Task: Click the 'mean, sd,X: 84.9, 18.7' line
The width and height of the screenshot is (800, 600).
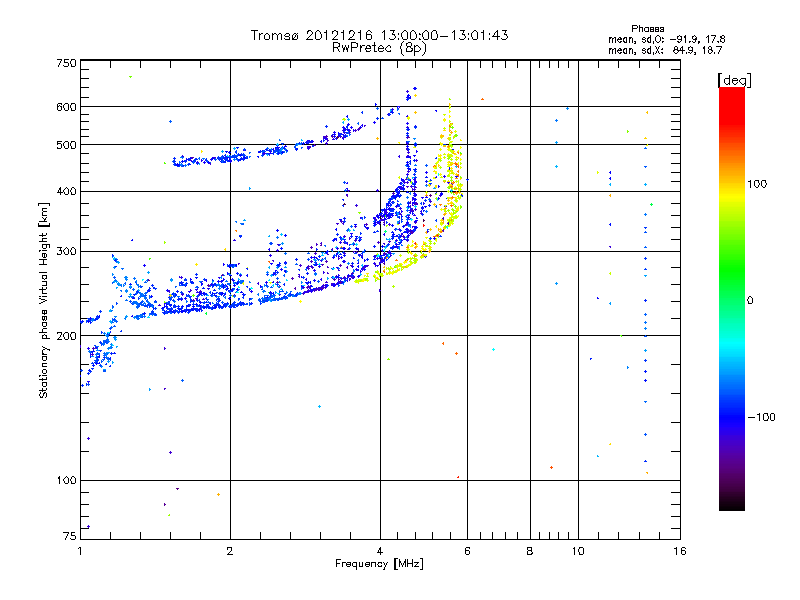Action: pos(665,50)
